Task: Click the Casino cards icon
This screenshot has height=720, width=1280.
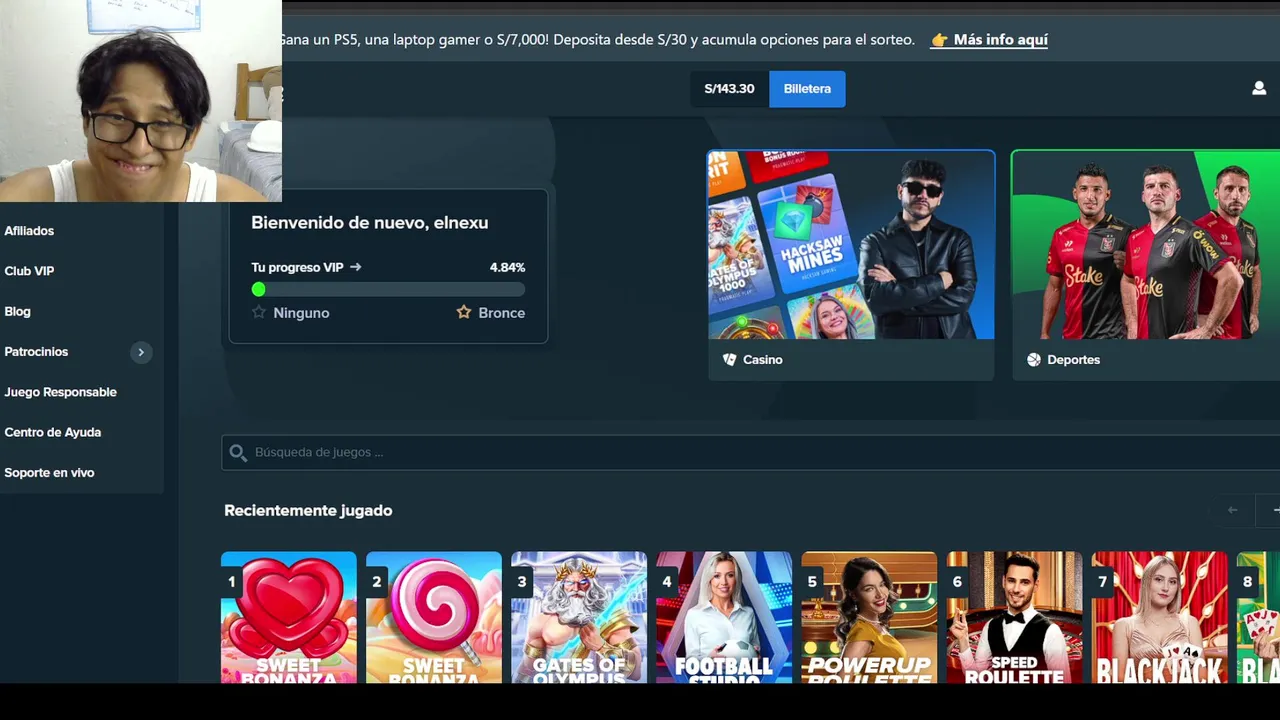Action: point(729,359)
